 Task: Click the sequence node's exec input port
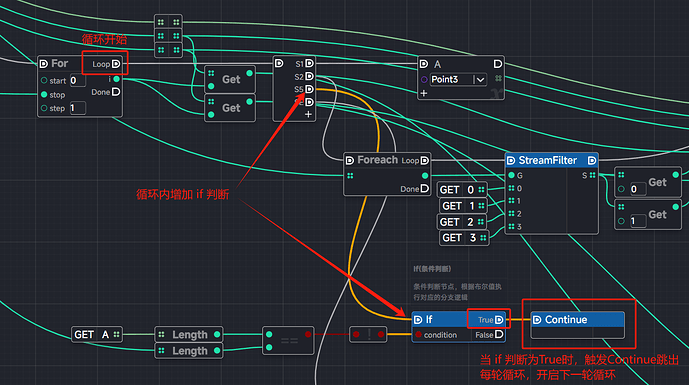click(279, 63)
